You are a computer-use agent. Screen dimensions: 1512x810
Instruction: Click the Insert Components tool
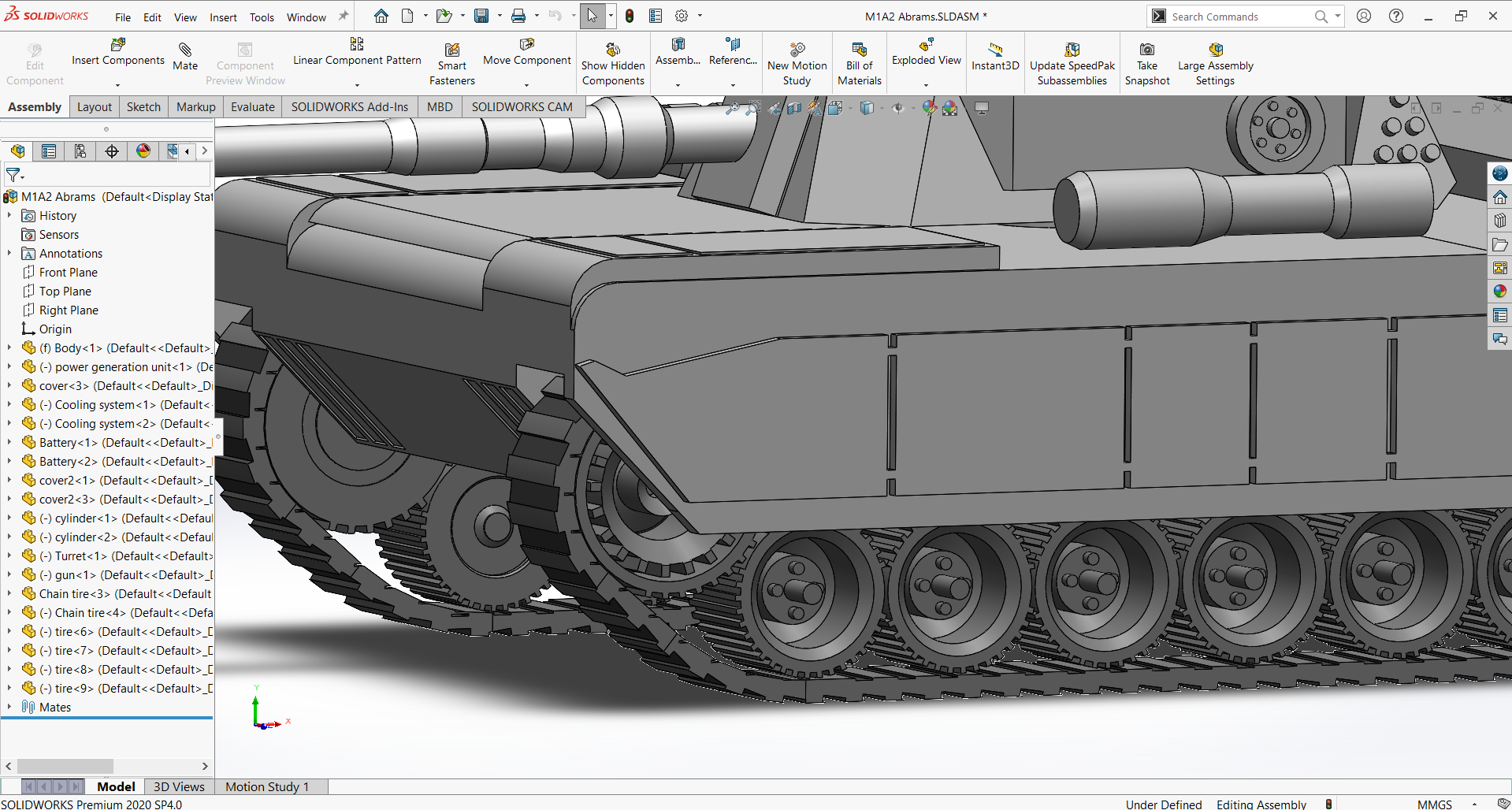click(118, 53)
